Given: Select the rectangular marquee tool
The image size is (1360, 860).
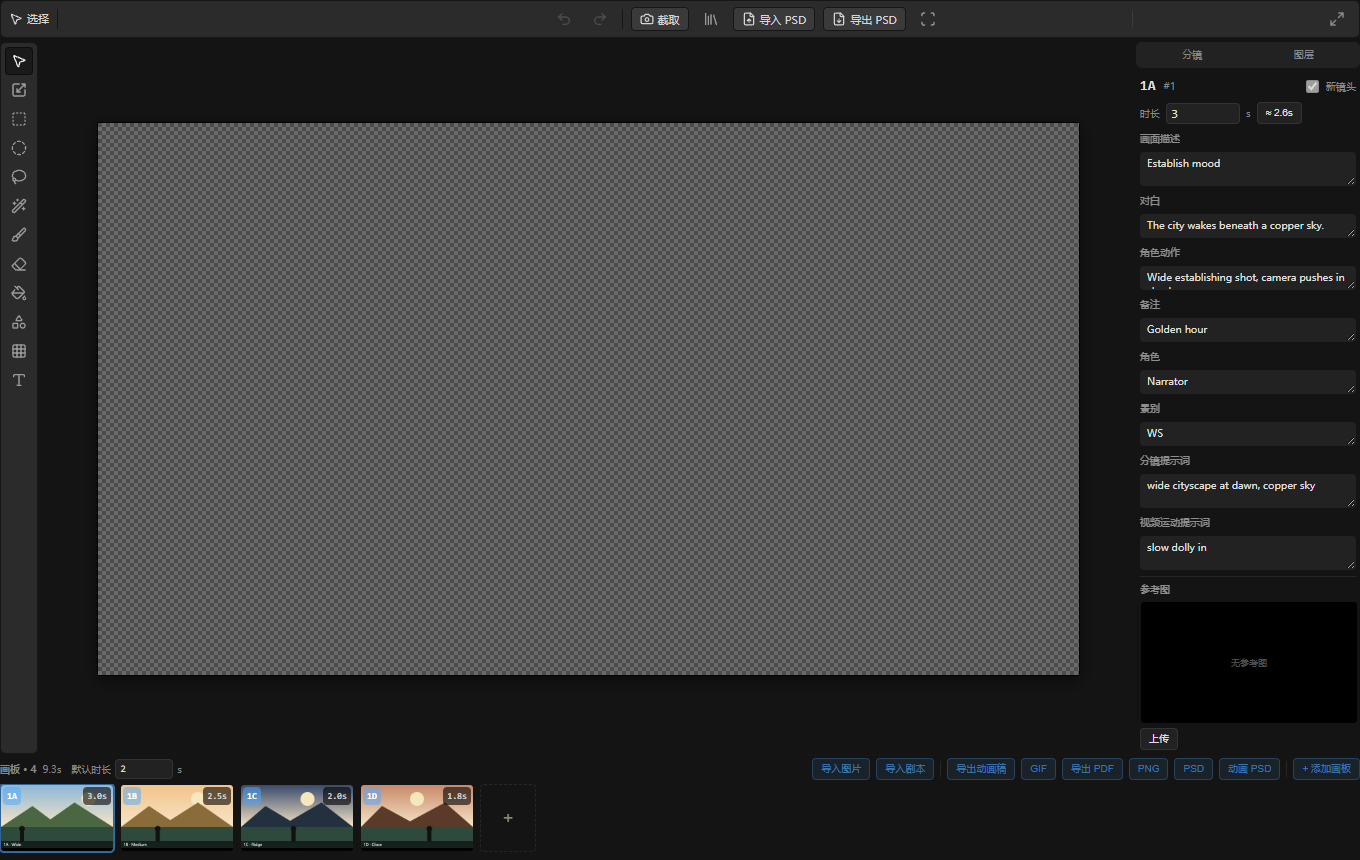Looking at the screenshot, I should (x=19, y=119).
